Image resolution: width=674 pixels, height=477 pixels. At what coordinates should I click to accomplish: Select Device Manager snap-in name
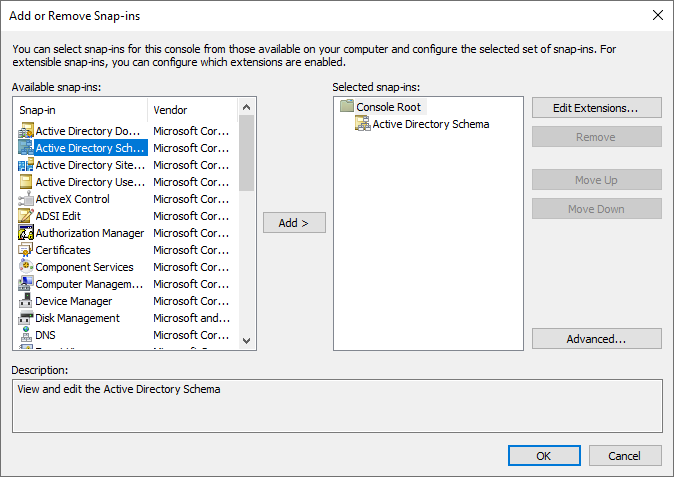pos(74,301)
